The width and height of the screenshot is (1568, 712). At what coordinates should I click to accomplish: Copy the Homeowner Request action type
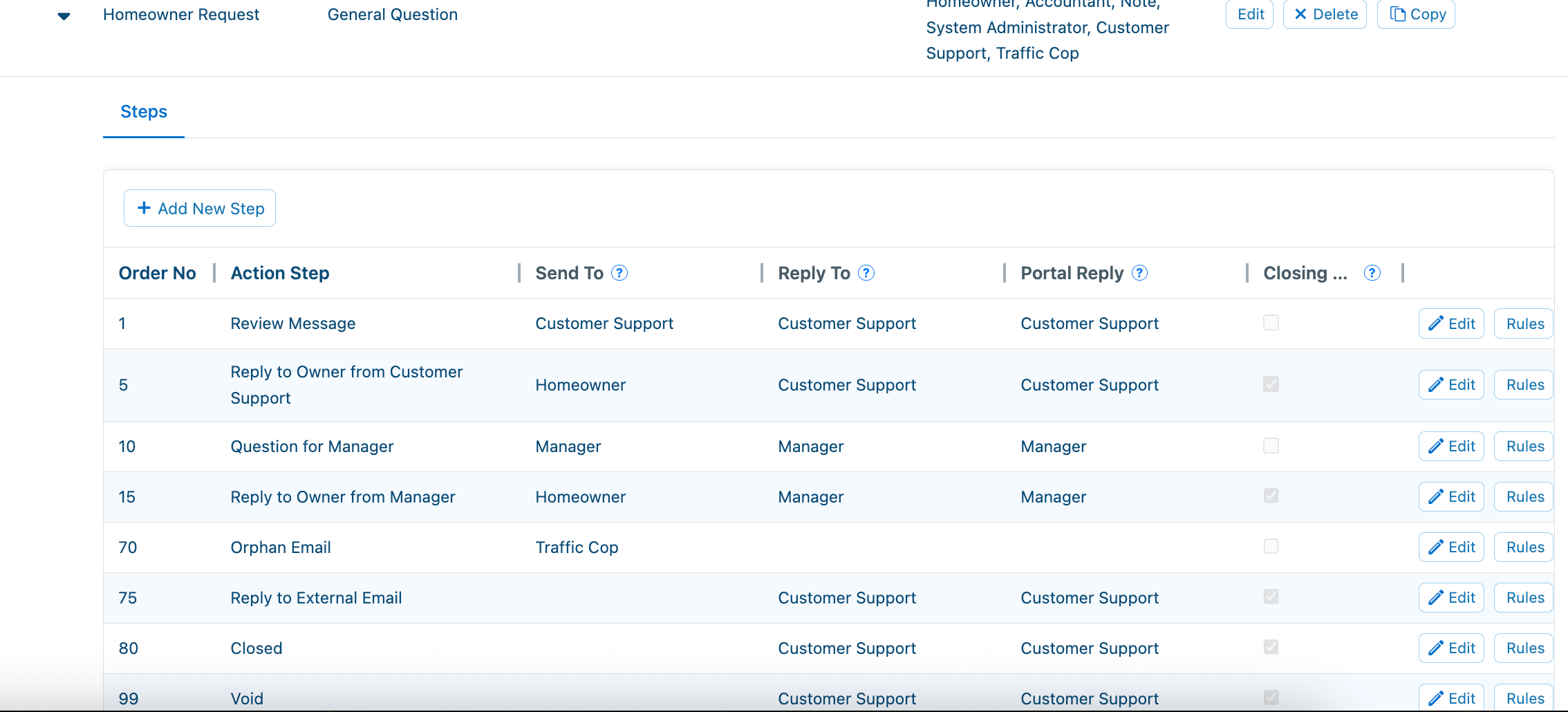click(1416, 15)
